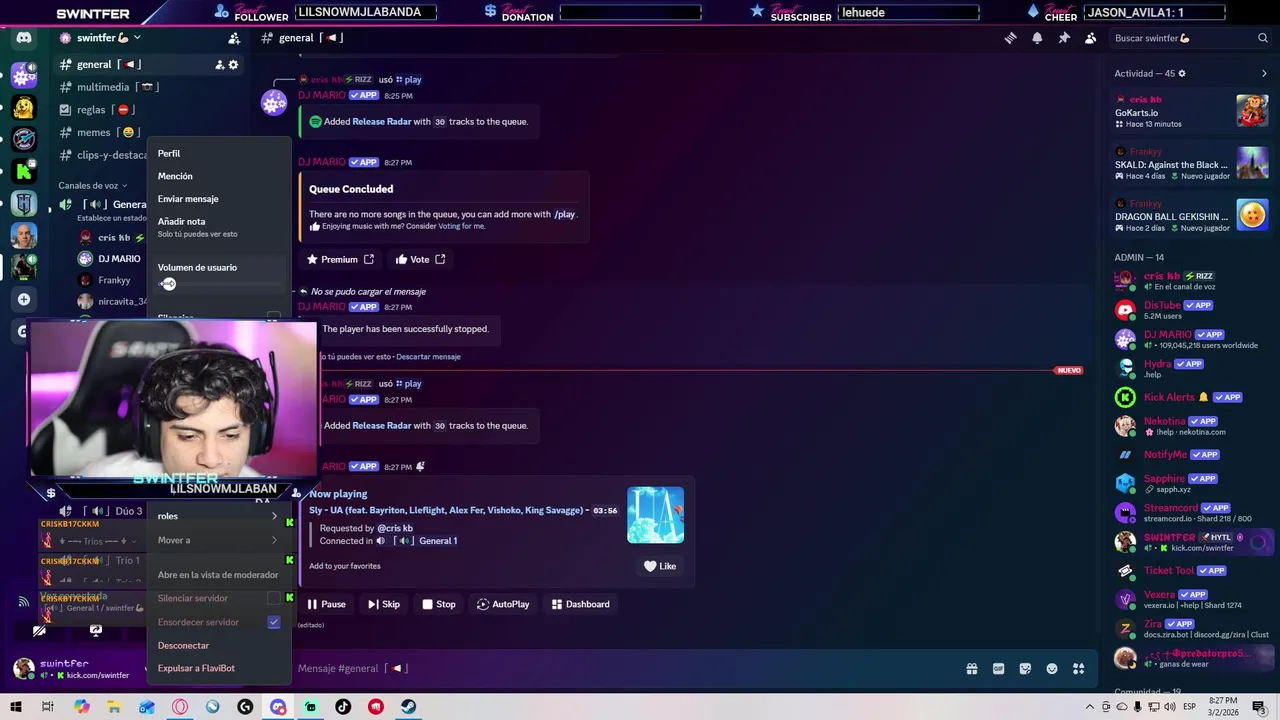The height and width of the screenshot is (720, 1280).
Task: Toggle AutoPlay in music player
Action: pos(503,604)
